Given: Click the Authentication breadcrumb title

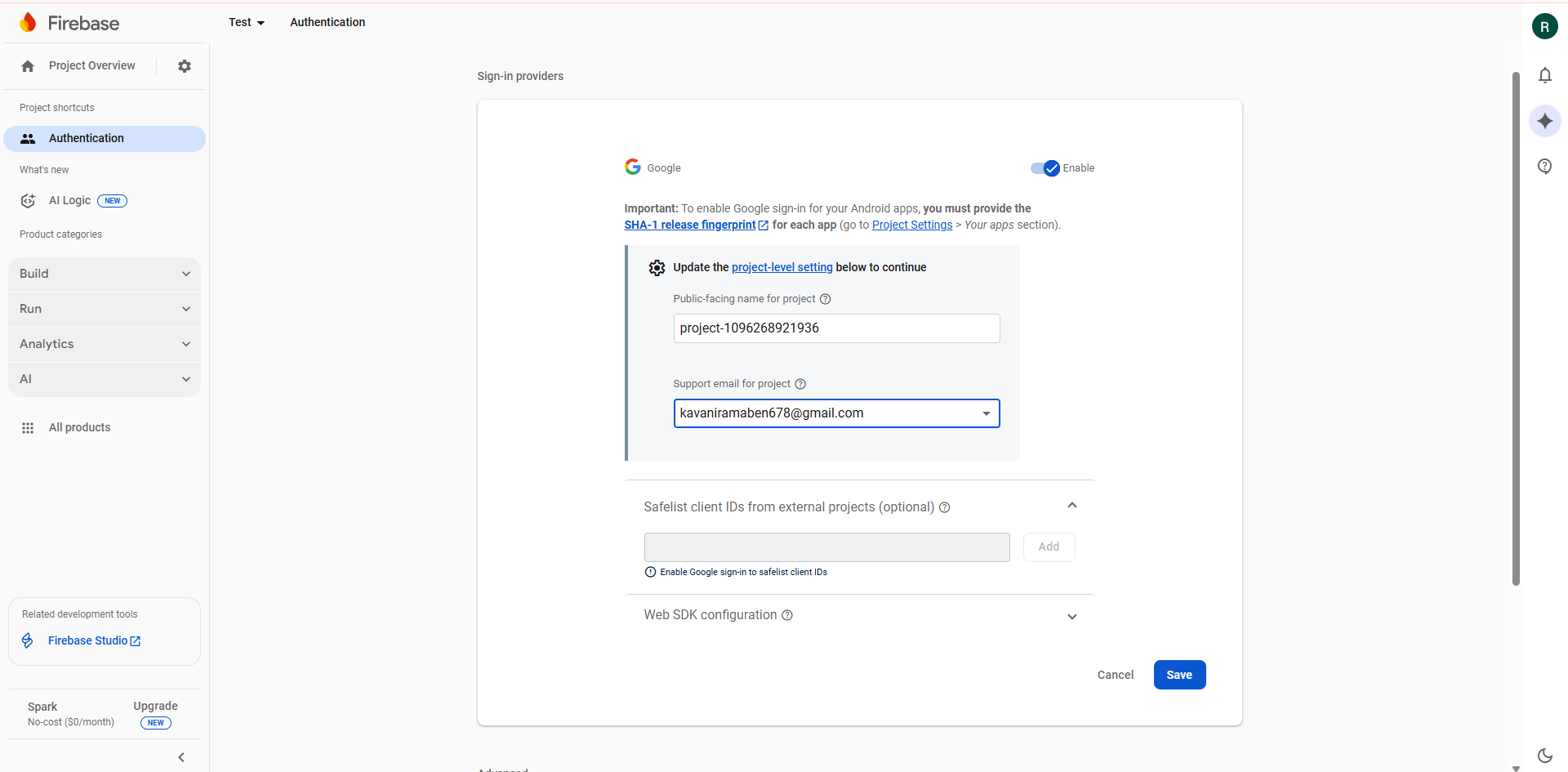Looking at the screenshot, I should point(327,22).
